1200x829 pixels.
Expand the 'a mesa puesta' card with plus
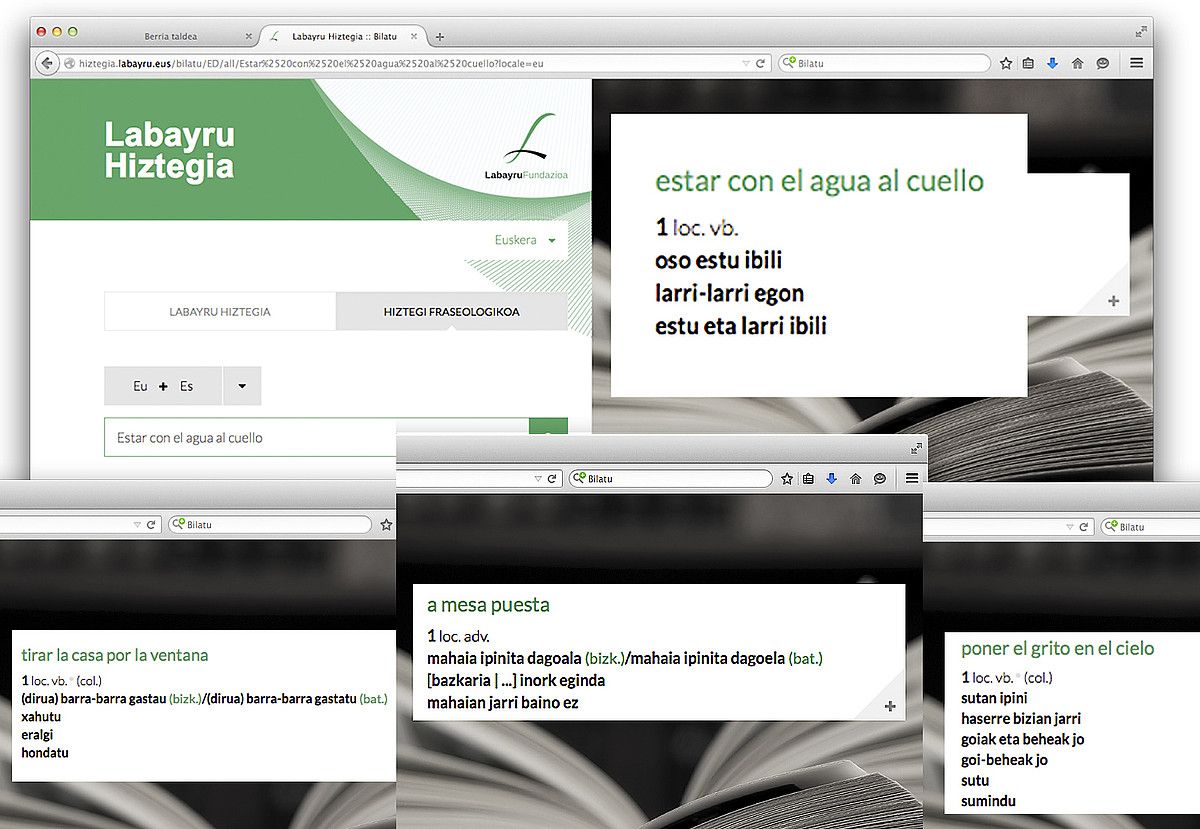pyautogui.click(x=890, y=707)
